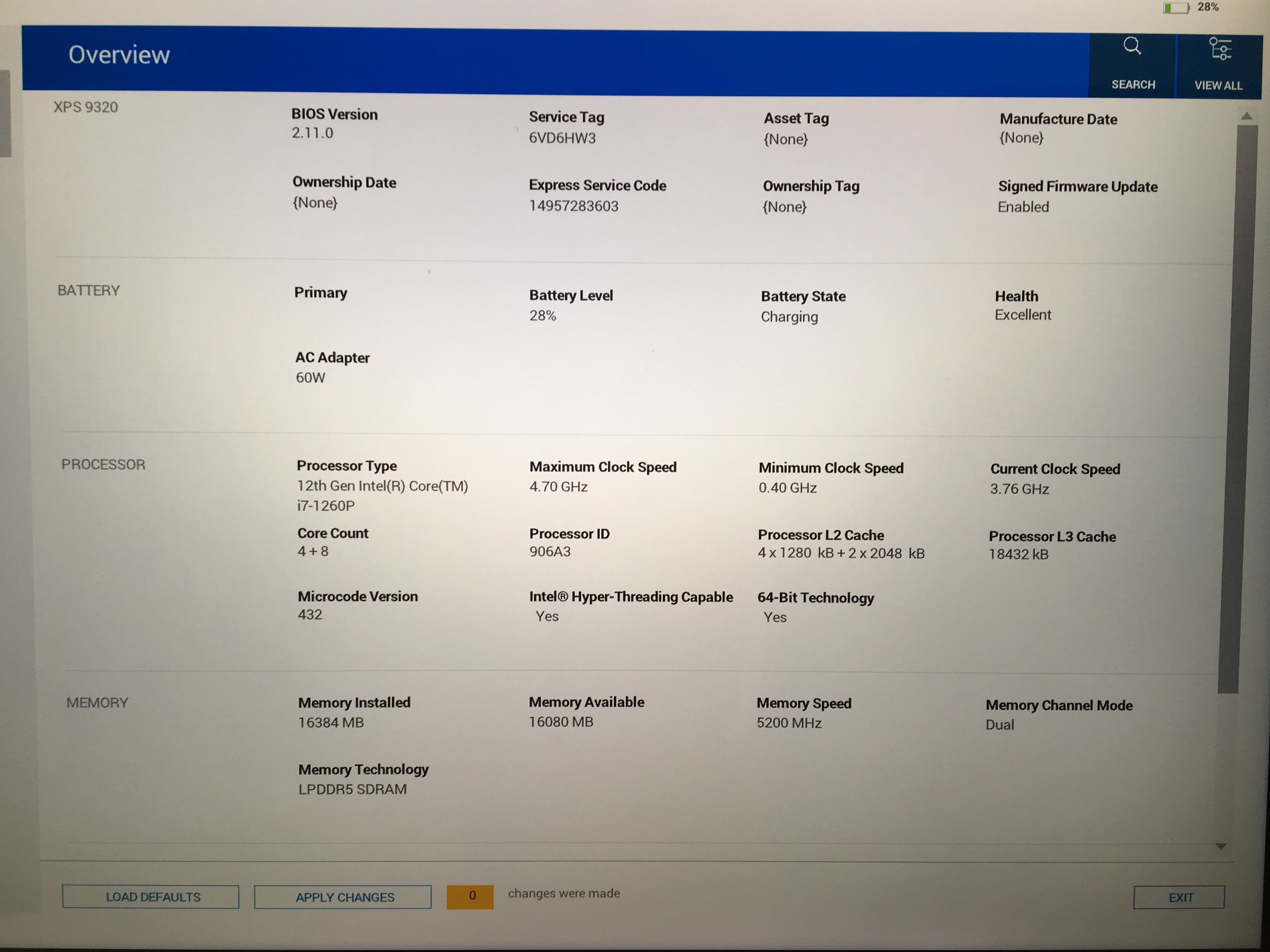
Task: Select Memory Installed 16384 MB
Action: click(331, 722)
